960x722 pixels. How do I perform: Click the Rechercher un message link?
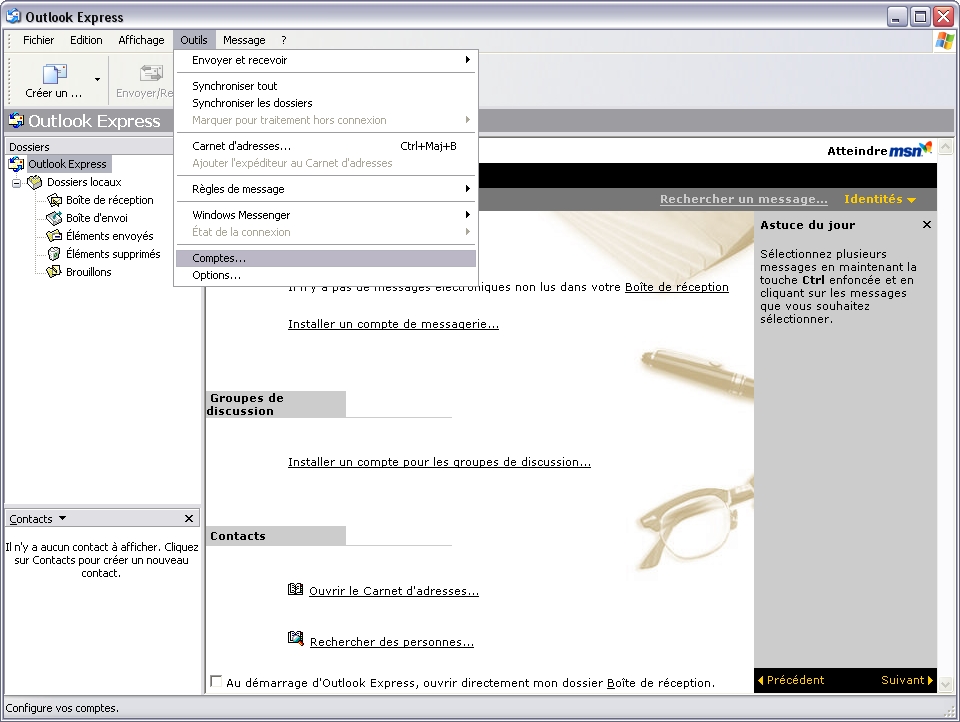743,199
